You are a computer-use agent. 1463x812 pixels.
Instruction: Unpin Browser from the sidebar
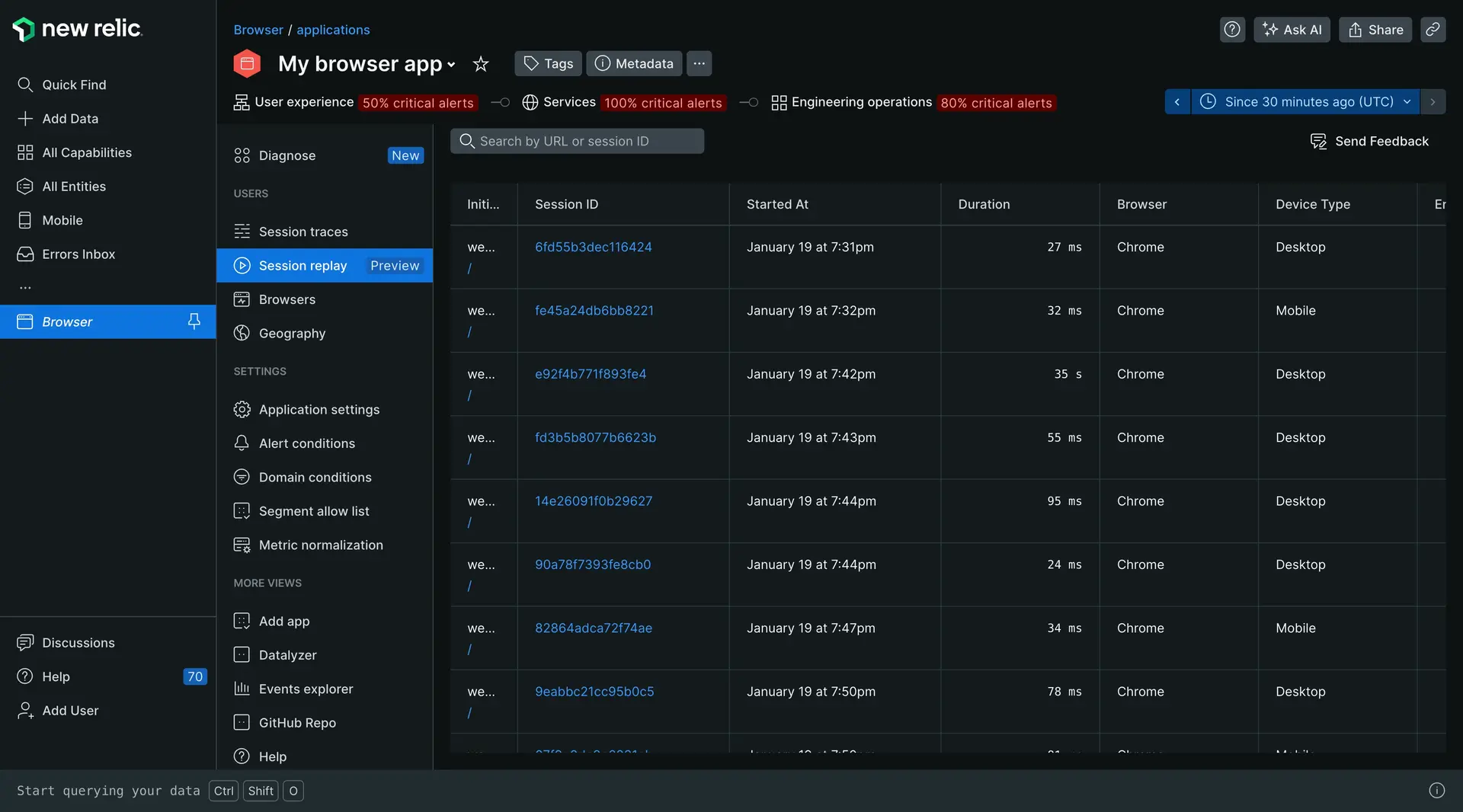tap(194, 321)
